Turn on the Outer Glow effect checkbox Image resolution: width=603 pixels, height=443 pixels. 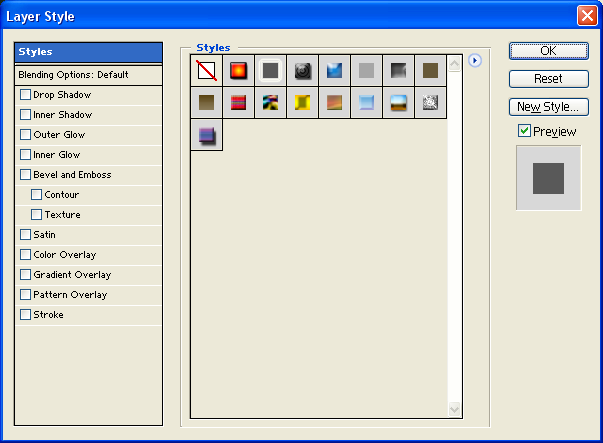click(x=25, y=134)
